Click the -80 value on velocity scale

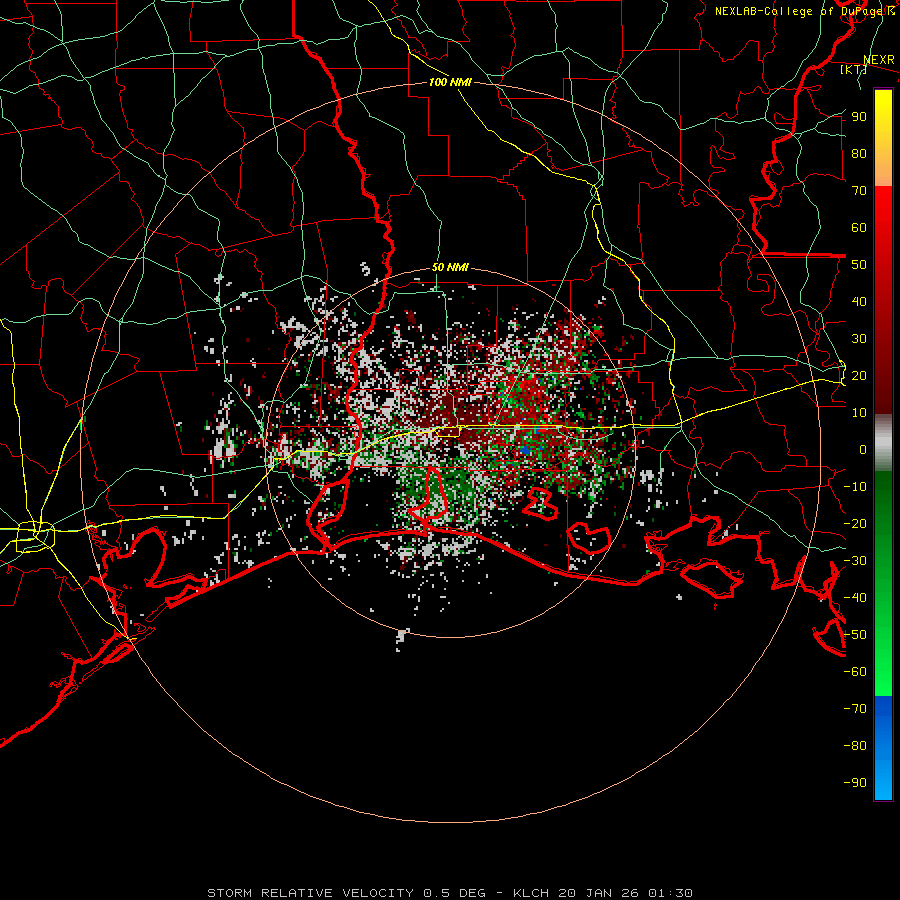(x=855, y=746)
